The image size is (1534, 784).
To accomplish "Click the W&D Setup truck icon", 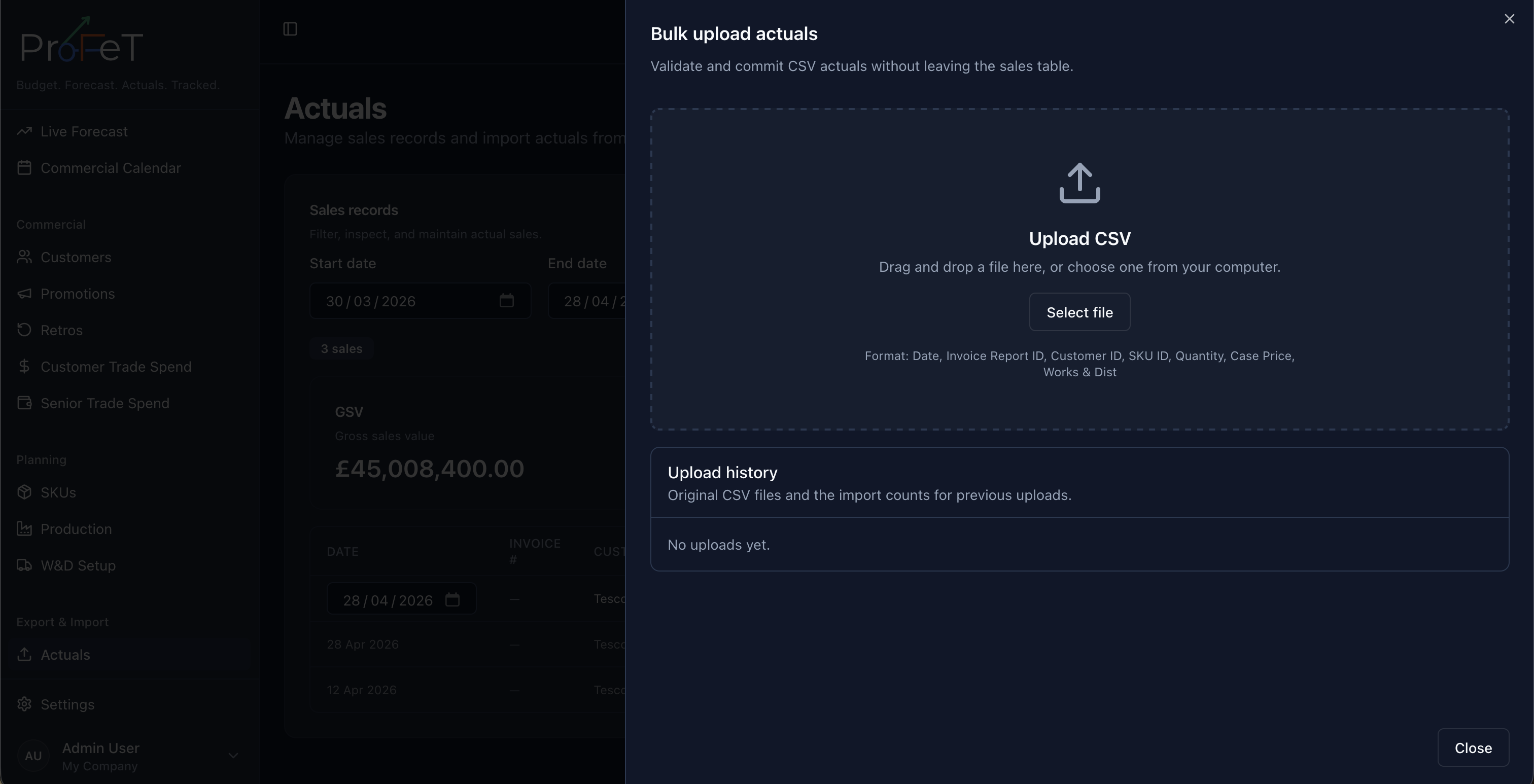I will pyautogui.click(x=24, y=565).
